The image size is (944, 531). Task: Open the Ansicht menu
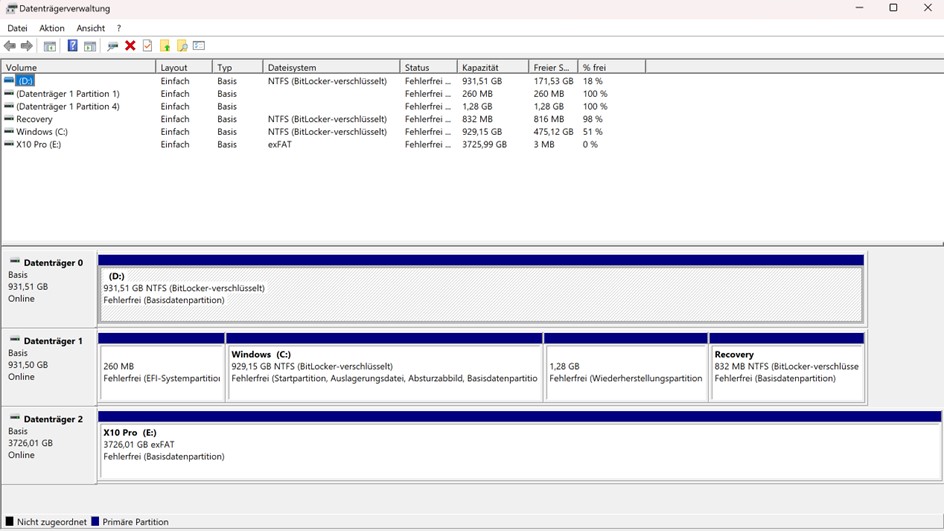pos(91,28)
